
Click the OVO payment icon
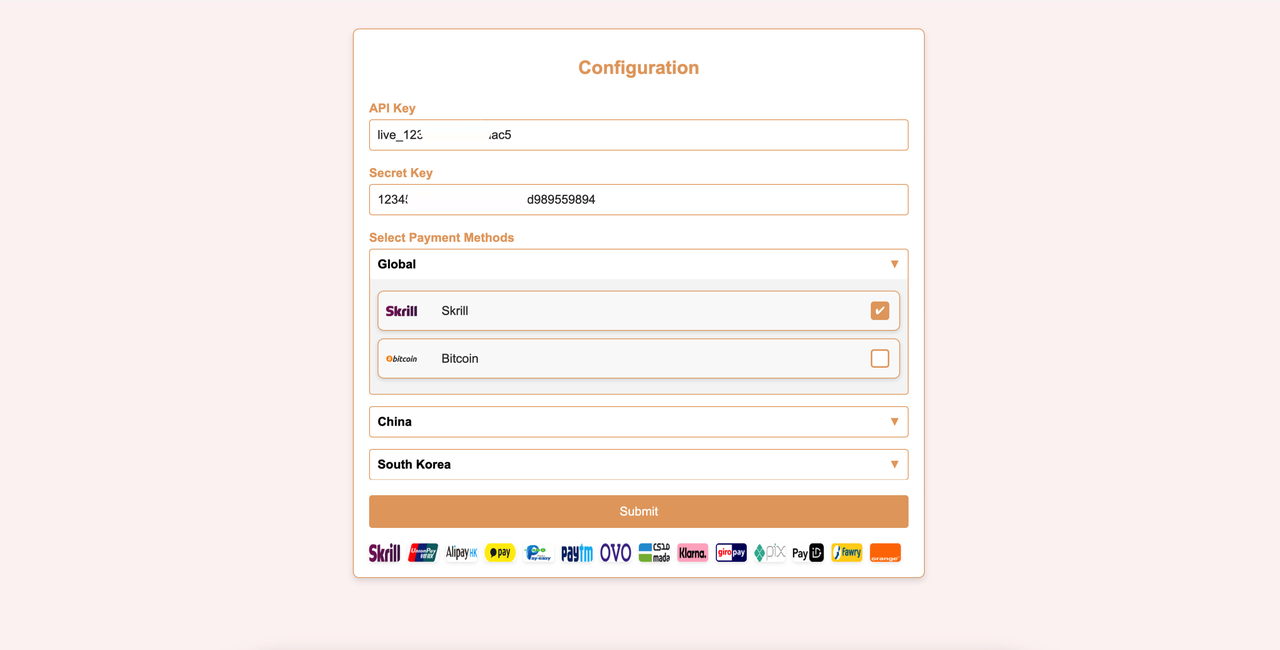click(x=616, y=552)
